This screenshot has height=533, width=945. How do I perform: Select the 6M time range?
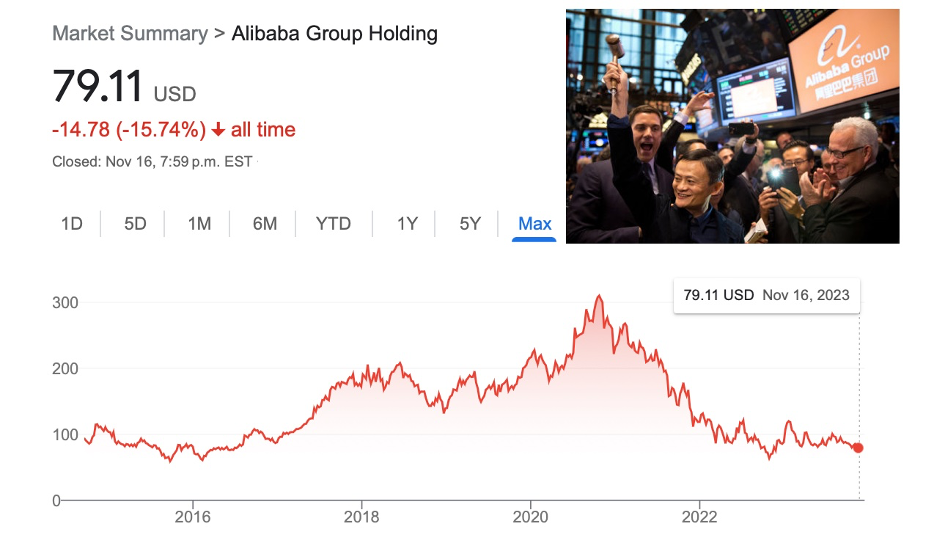pyautogui.click(x=264, y=224)
